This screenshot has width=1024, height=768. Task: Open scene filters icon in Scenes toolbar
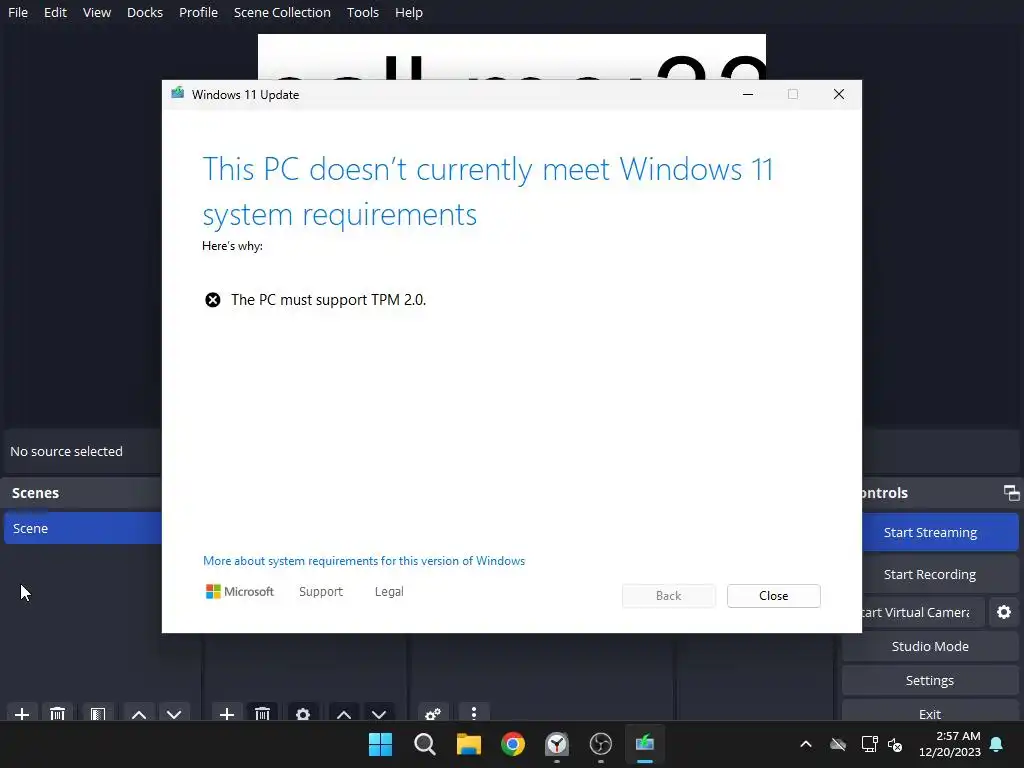point(98,714)
